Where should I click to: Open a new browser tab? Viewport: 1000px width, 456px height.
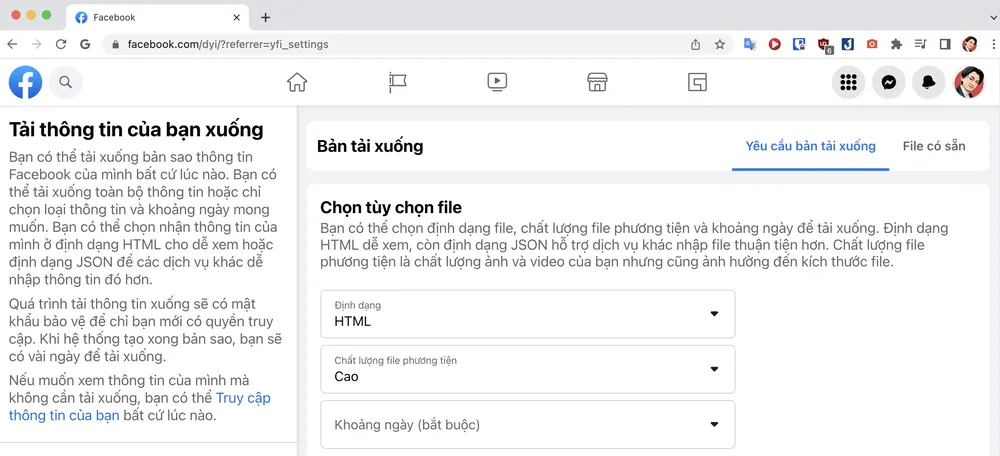tap(265, 17)
